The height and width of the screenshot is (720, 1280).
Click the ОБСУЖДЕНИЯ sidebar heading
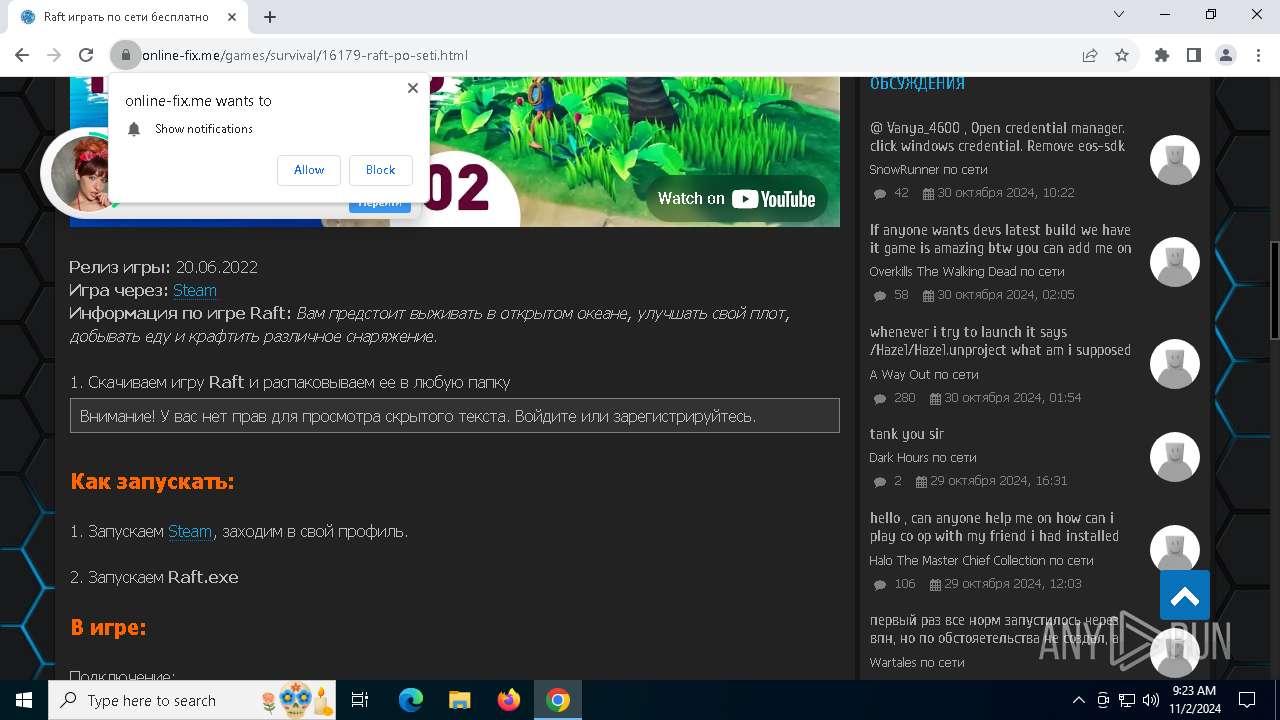(x=917, y=84)
